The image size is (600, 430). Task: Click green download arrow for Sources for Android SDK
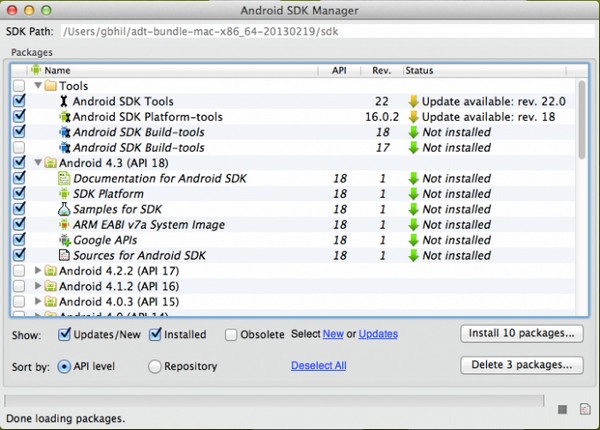click(x=413, y=255)
